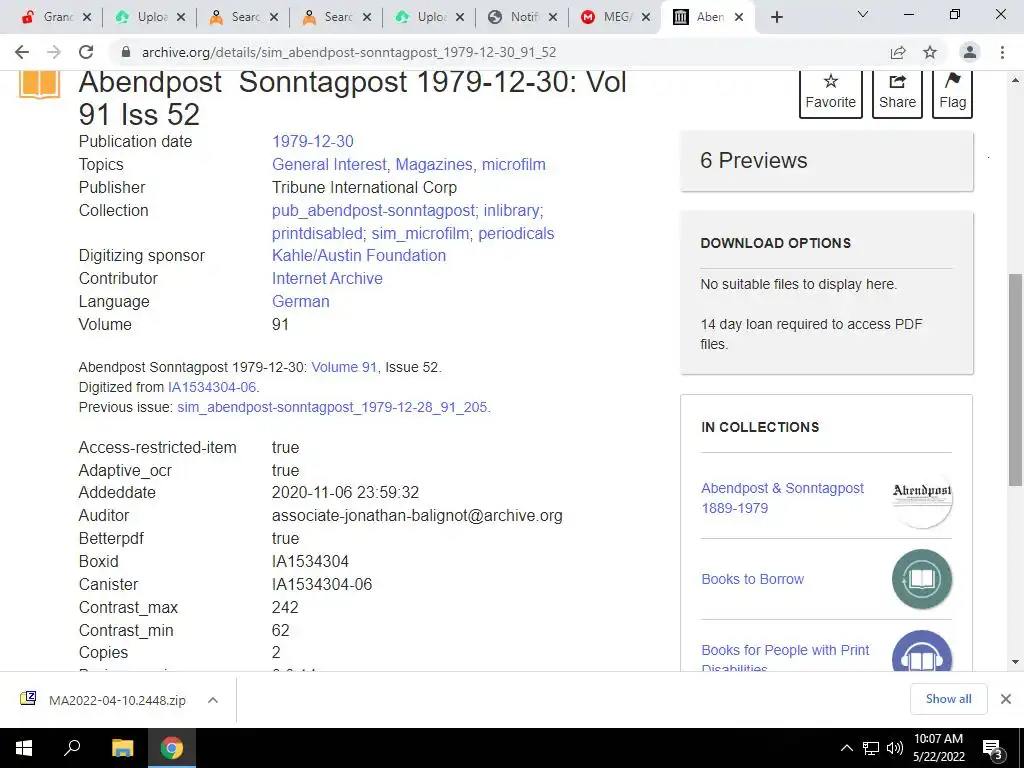
Task: Go forward with browser arrow
Action: (54, 52)
